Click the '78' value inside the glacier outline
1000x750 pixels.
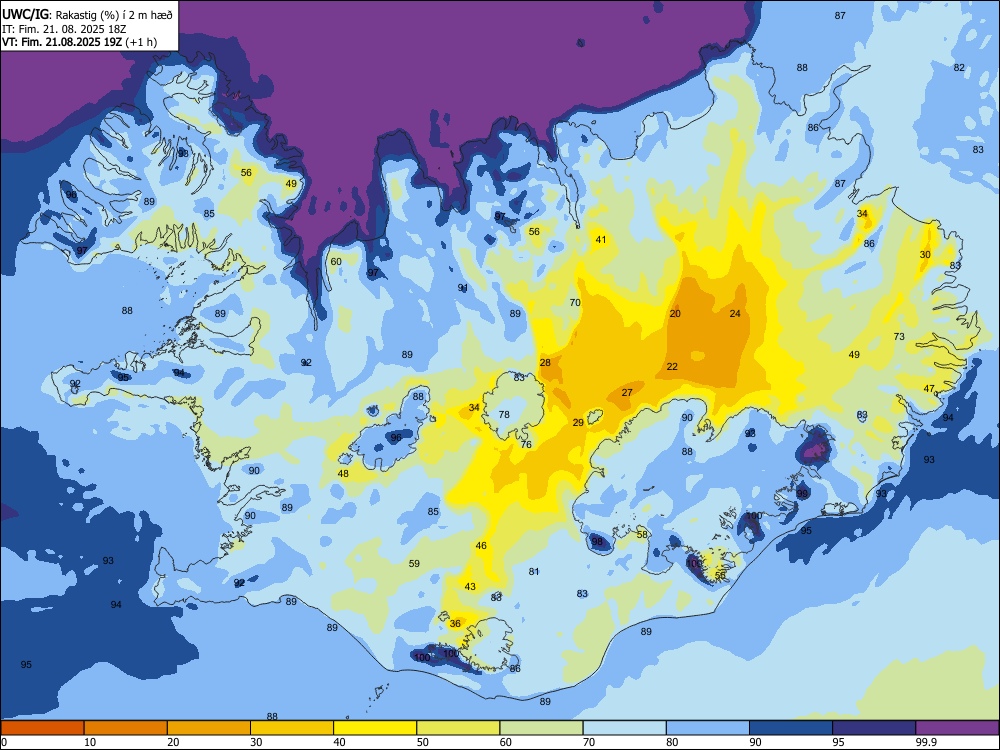pos(504,415)
